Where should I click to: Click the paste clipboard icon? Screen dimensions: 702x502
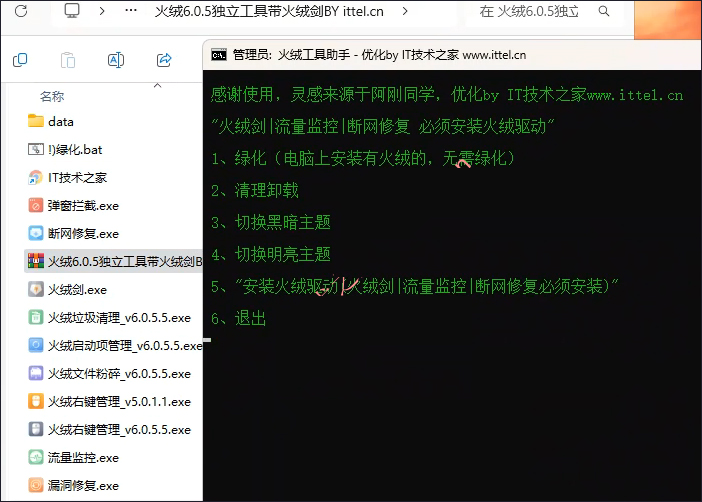[x=68, y=60]
